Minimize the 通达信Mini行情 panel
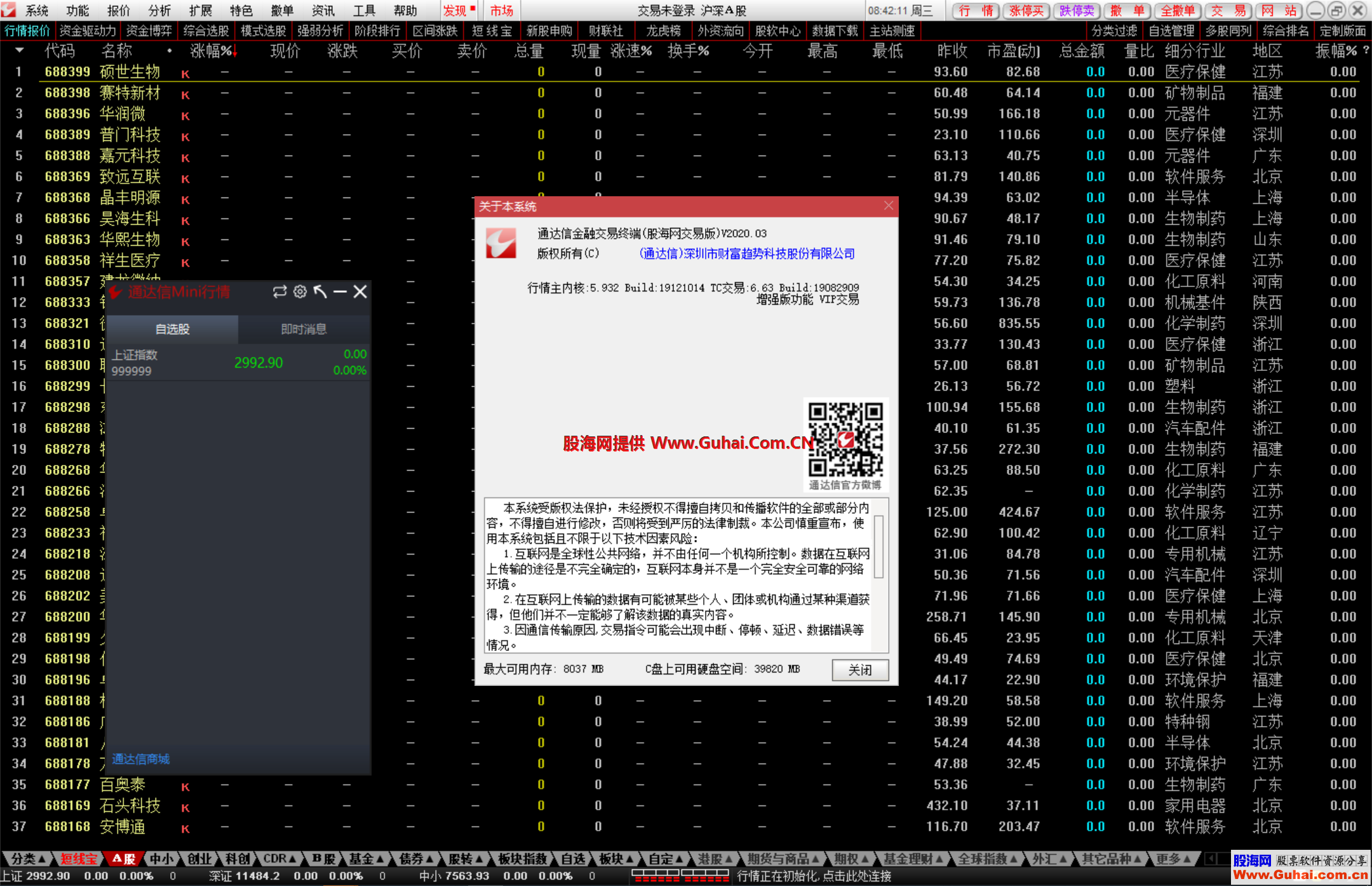Image resolution: width=1372 pixels, height=886 pixels. 340,292
